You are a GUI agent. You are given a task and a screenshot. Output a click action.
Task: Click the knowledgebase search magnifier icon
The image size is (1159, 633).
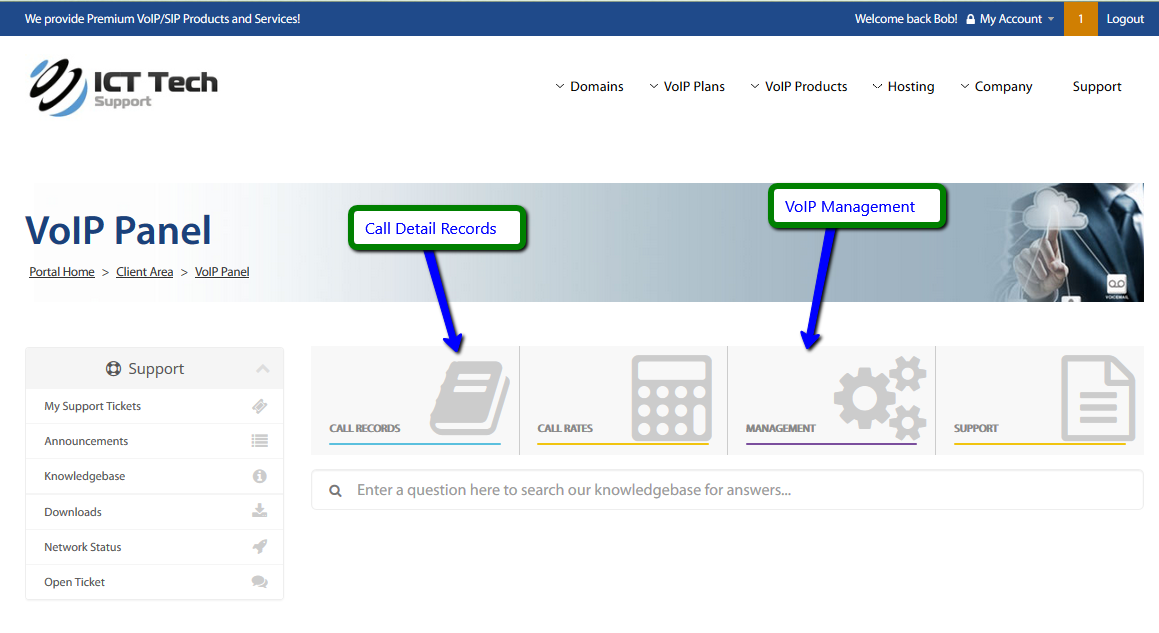(x=335, y=490)
